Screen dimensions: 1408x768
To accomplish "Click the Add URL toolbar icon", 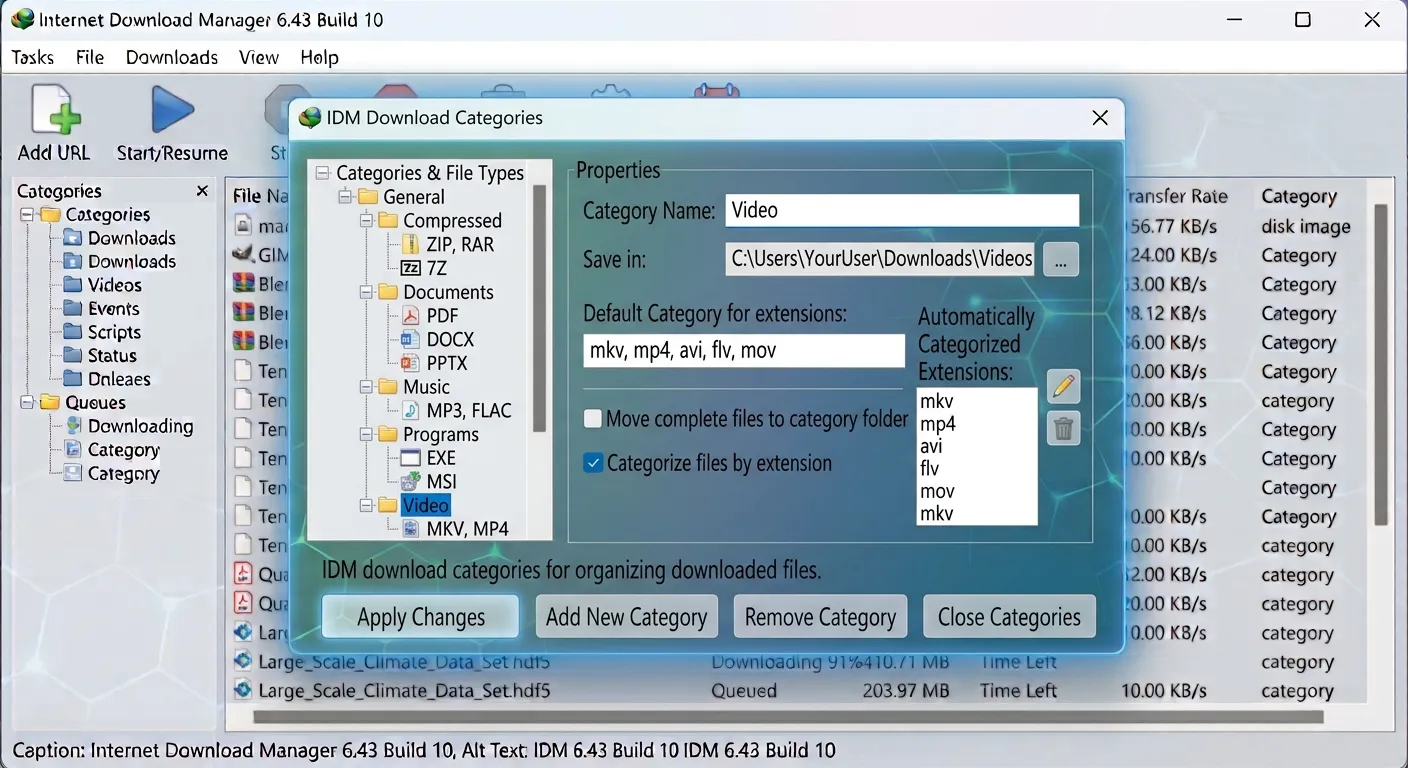I will tap(55, 109).
